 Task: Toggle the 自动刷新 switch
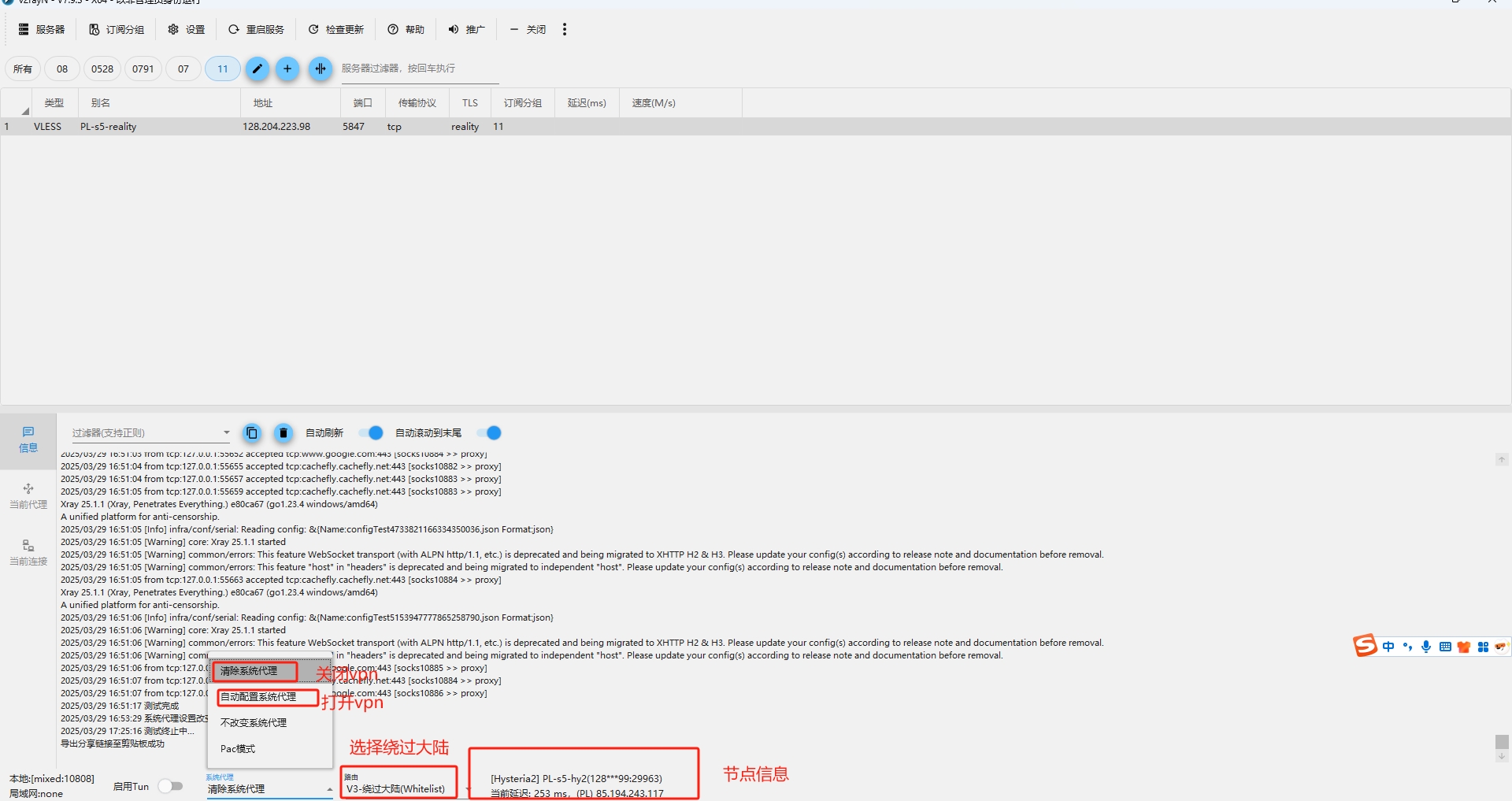371,433
